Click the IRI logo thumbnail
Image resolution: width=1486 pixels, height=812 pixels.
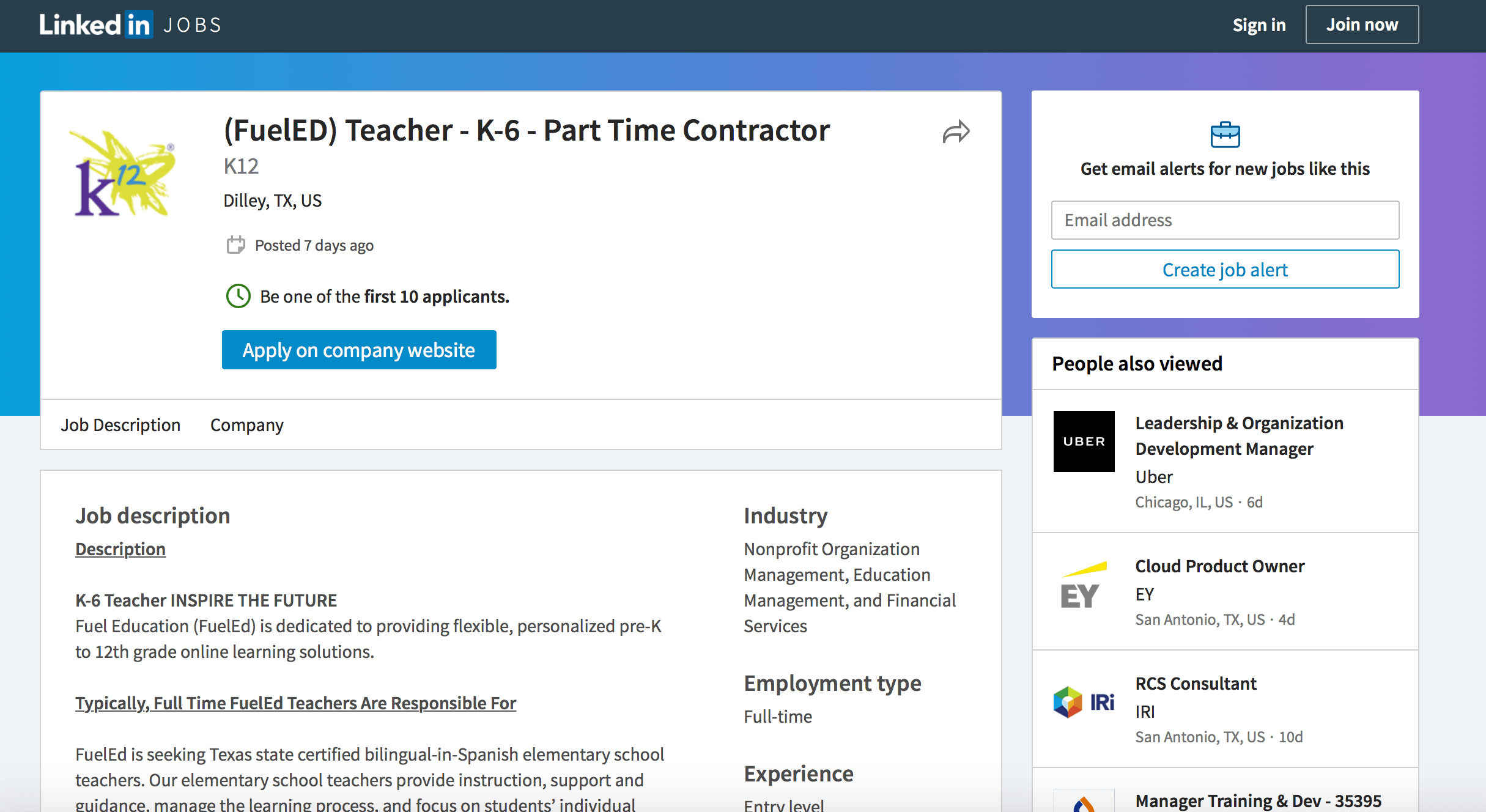tap(1084, 702)
